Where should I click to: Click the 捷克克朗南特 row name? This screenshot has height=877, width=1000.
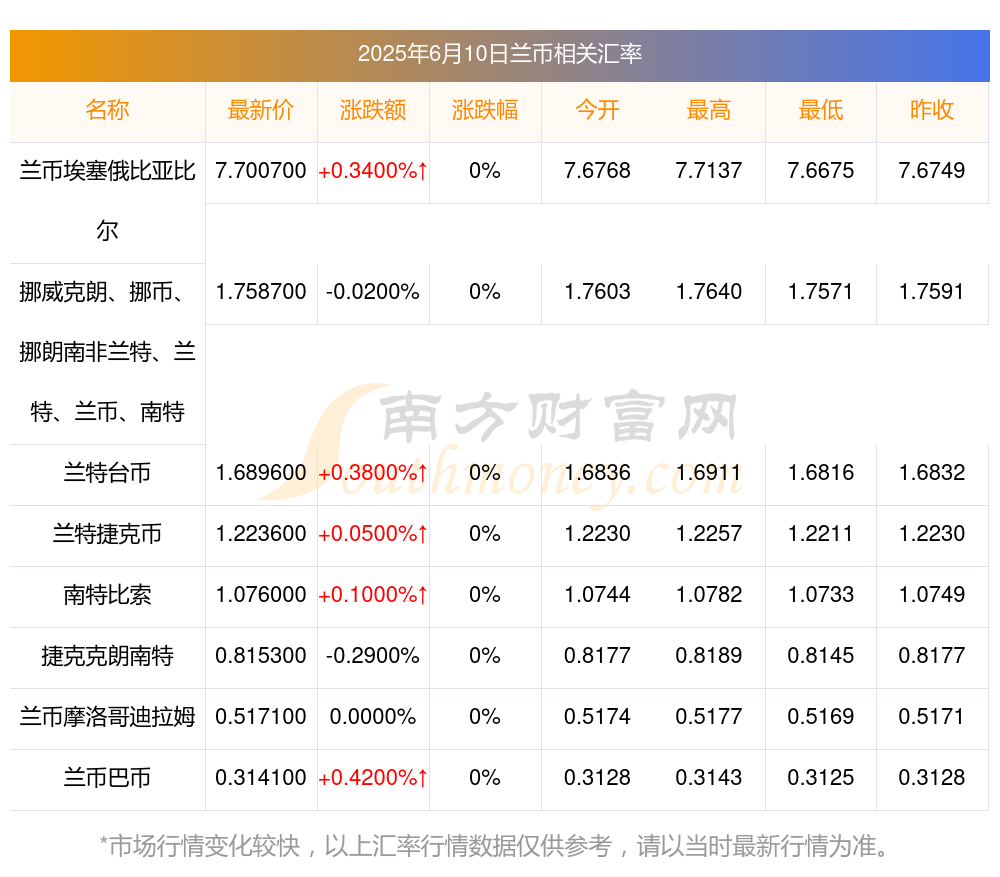tap(107, 656)
